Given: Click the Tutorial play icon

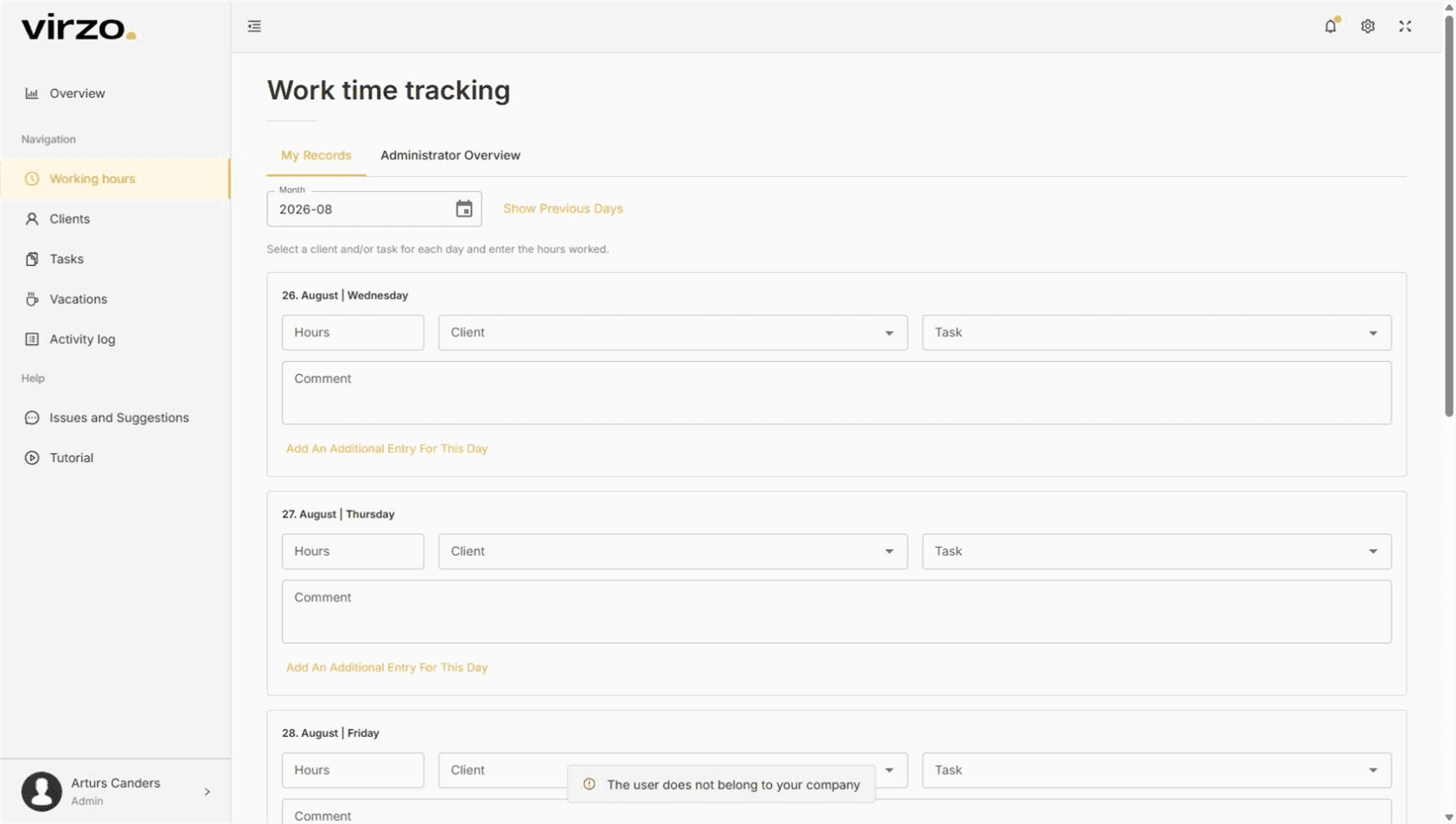Looking at the screenshot, I should point(32,458).
